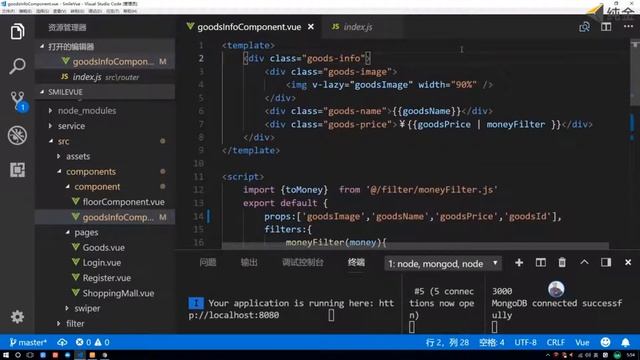Viewport: 640px width, 360px height.
Task: Open the Debug view icon
Action: tap(17, 135)
